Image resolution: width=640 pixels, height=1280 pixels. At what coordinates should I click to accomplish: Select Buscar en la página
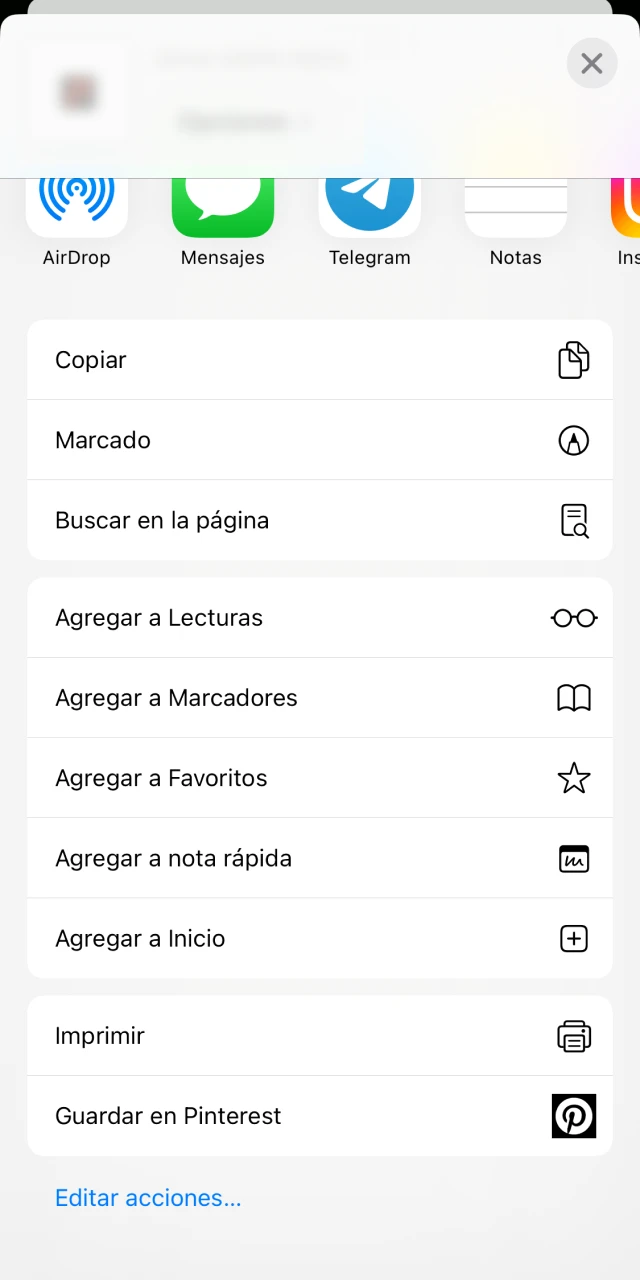coord(162,520)
